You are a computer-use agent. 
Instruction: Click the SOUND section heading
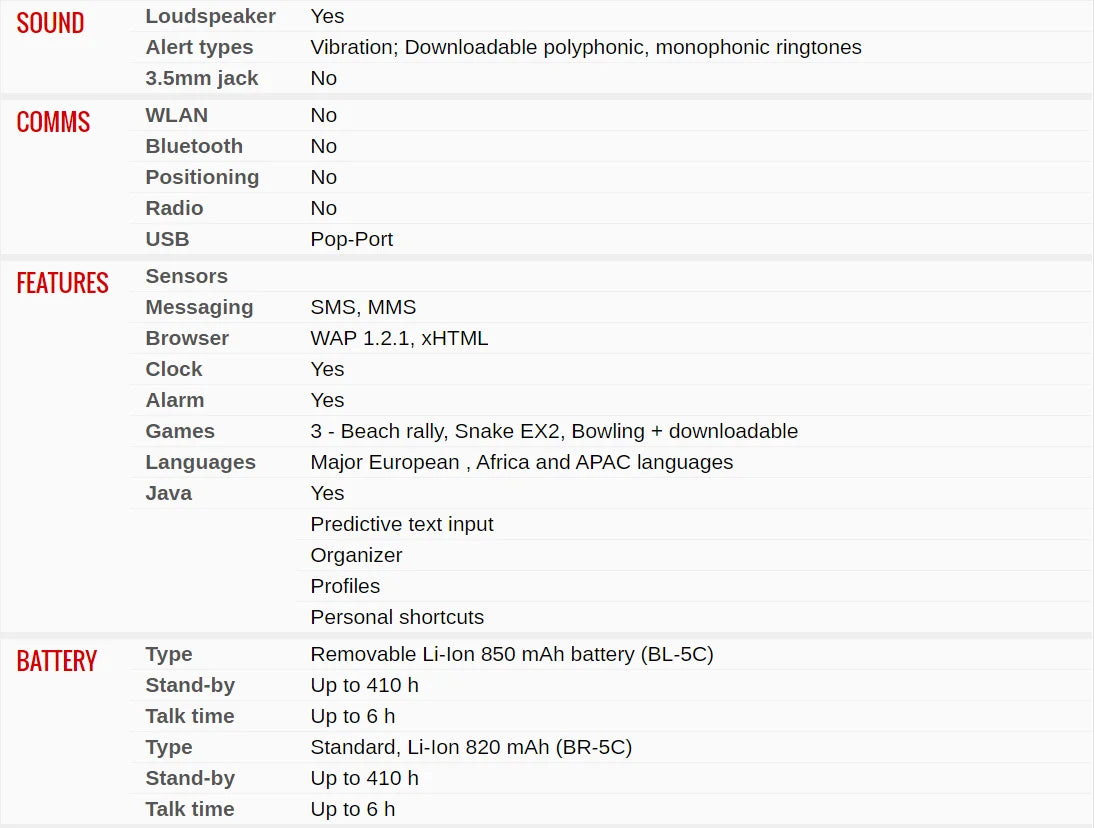tap(50, 23)
